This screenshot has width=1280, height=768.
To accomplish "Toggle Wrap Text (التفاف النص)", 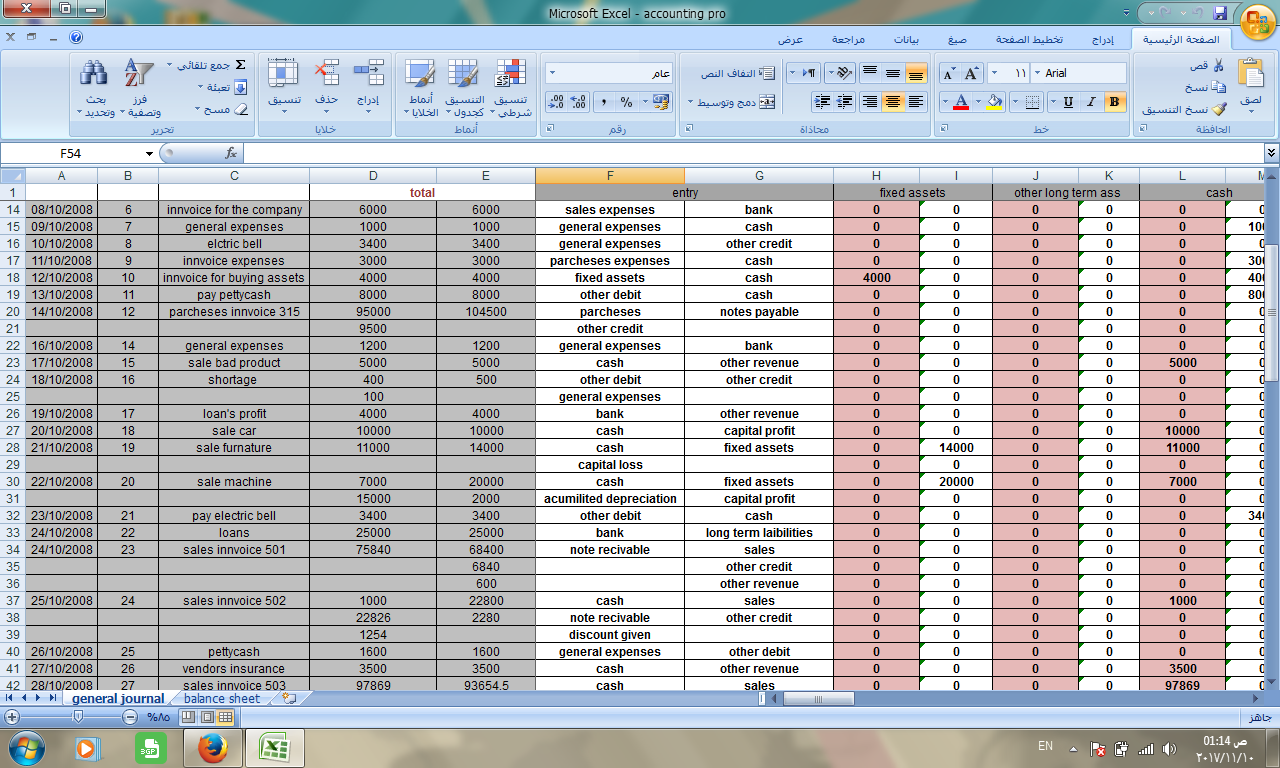I will [737, 73].
